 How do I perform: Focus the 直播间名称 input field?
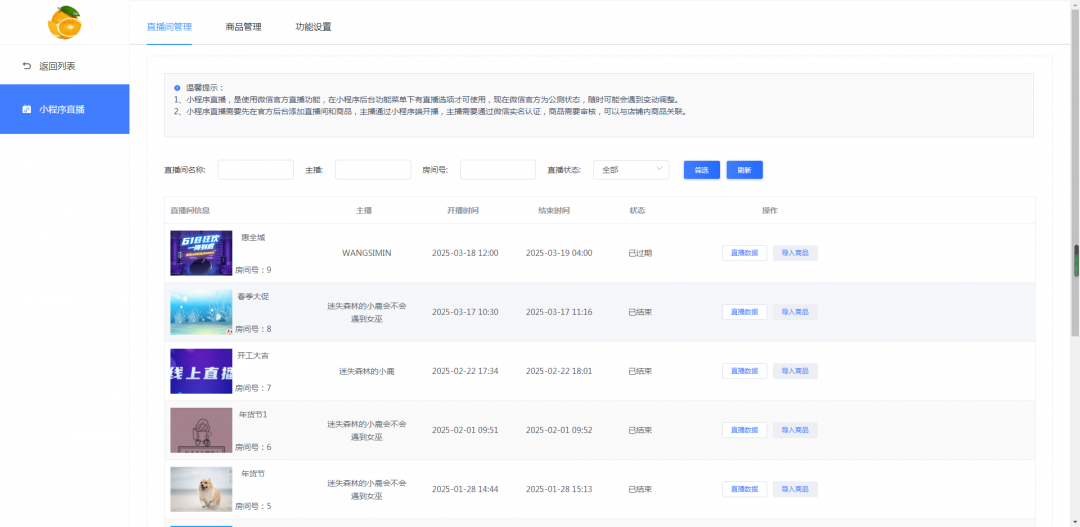coord(255,170)
